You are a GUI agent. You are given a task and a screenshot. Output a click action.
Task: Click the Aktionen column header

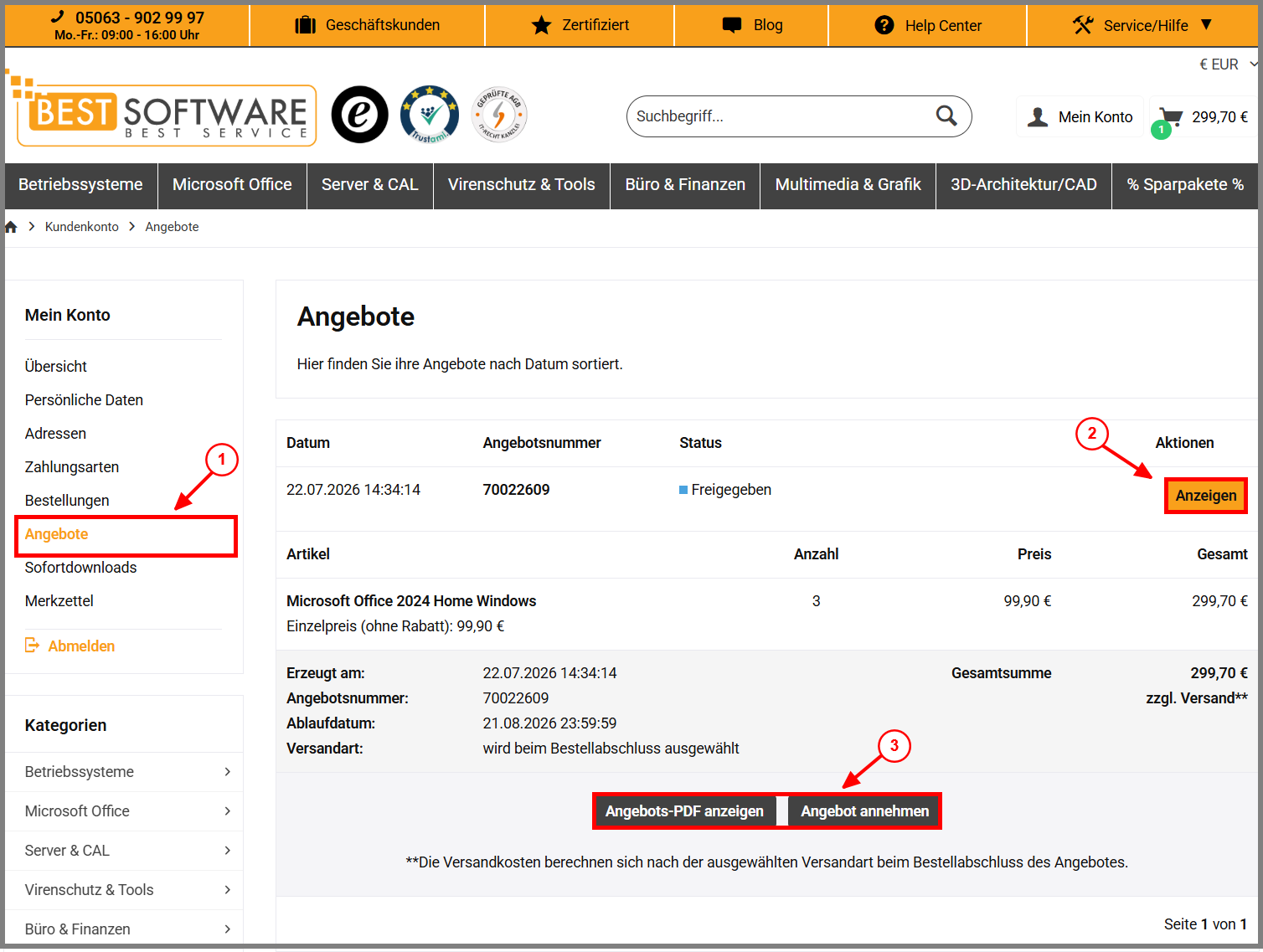tap(1184, 443)
